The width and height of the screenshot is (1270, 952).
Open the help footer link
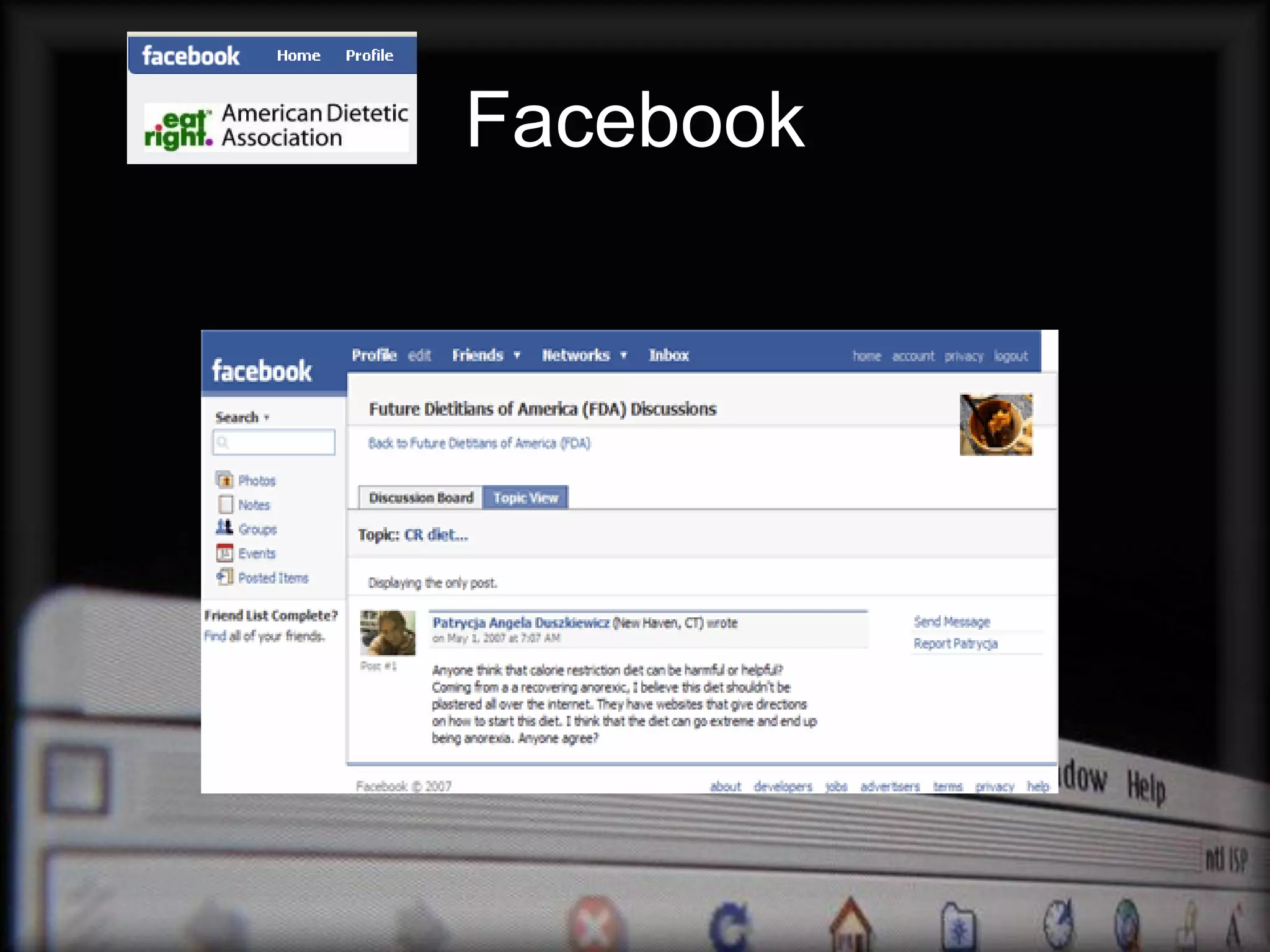[1037, 787]
